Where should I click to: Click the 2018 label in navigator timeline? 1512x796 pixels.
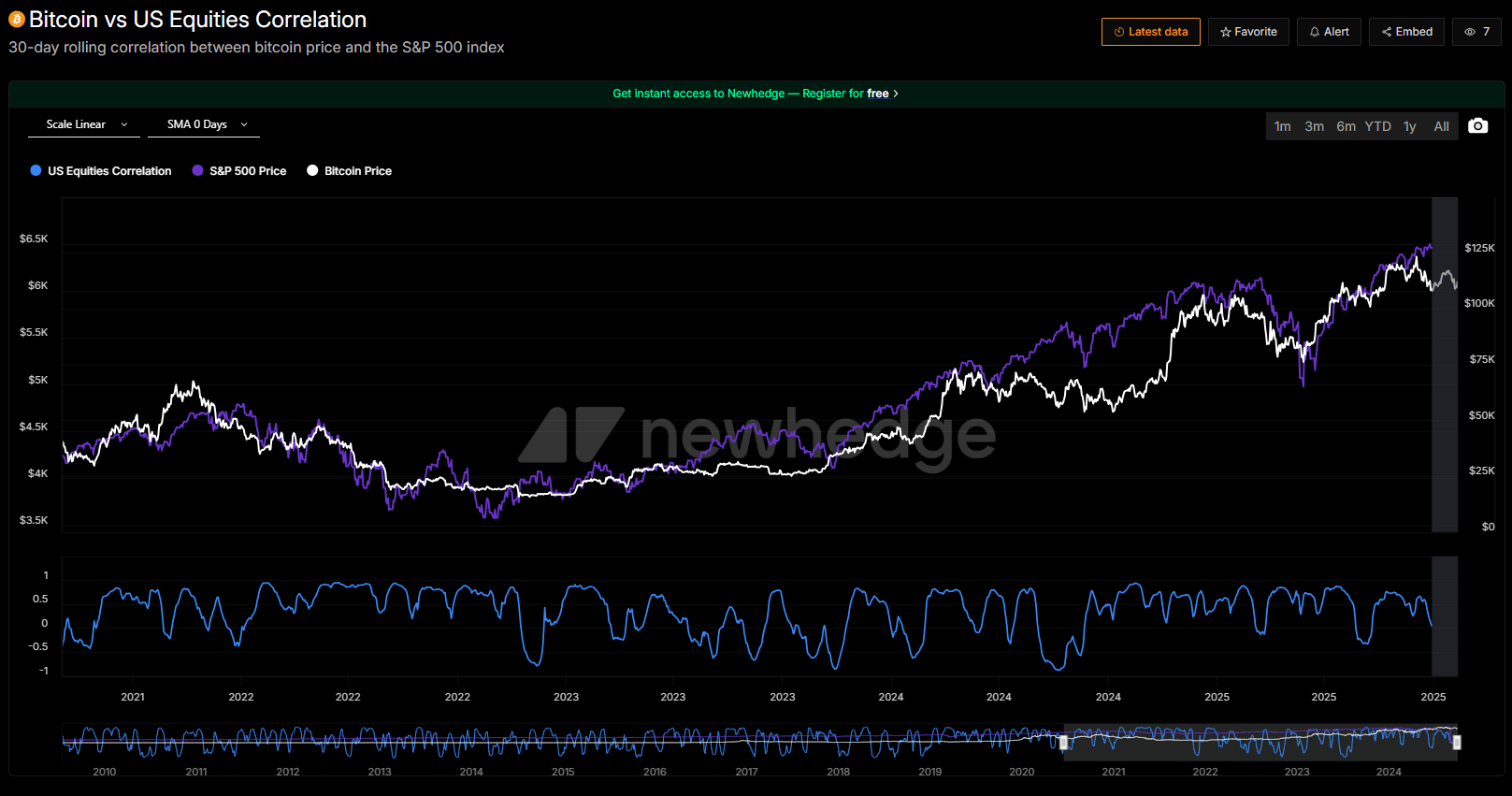click(839, 772)
